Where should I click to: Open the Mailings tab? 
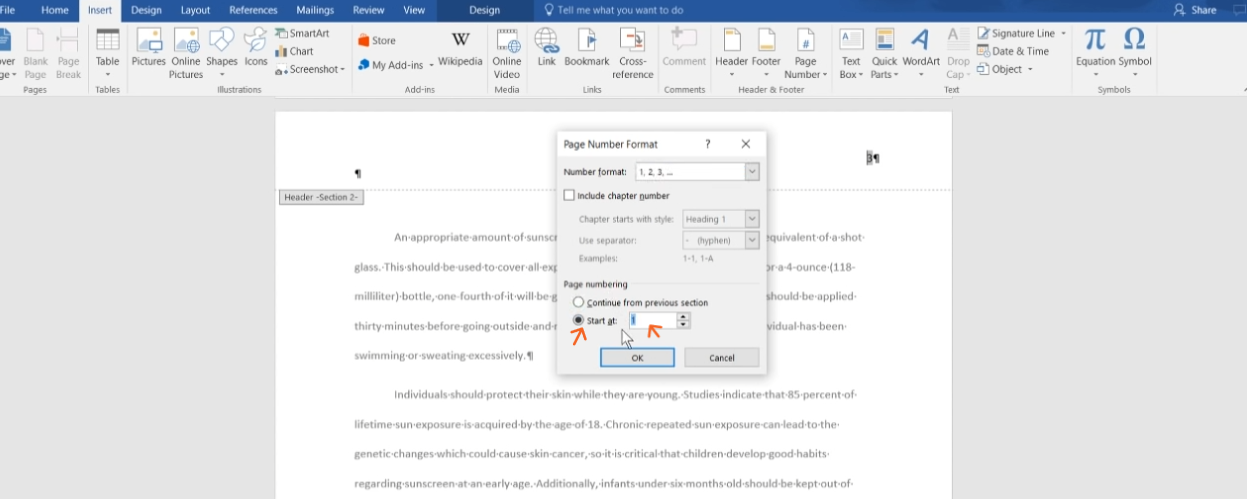pos(315,10)
